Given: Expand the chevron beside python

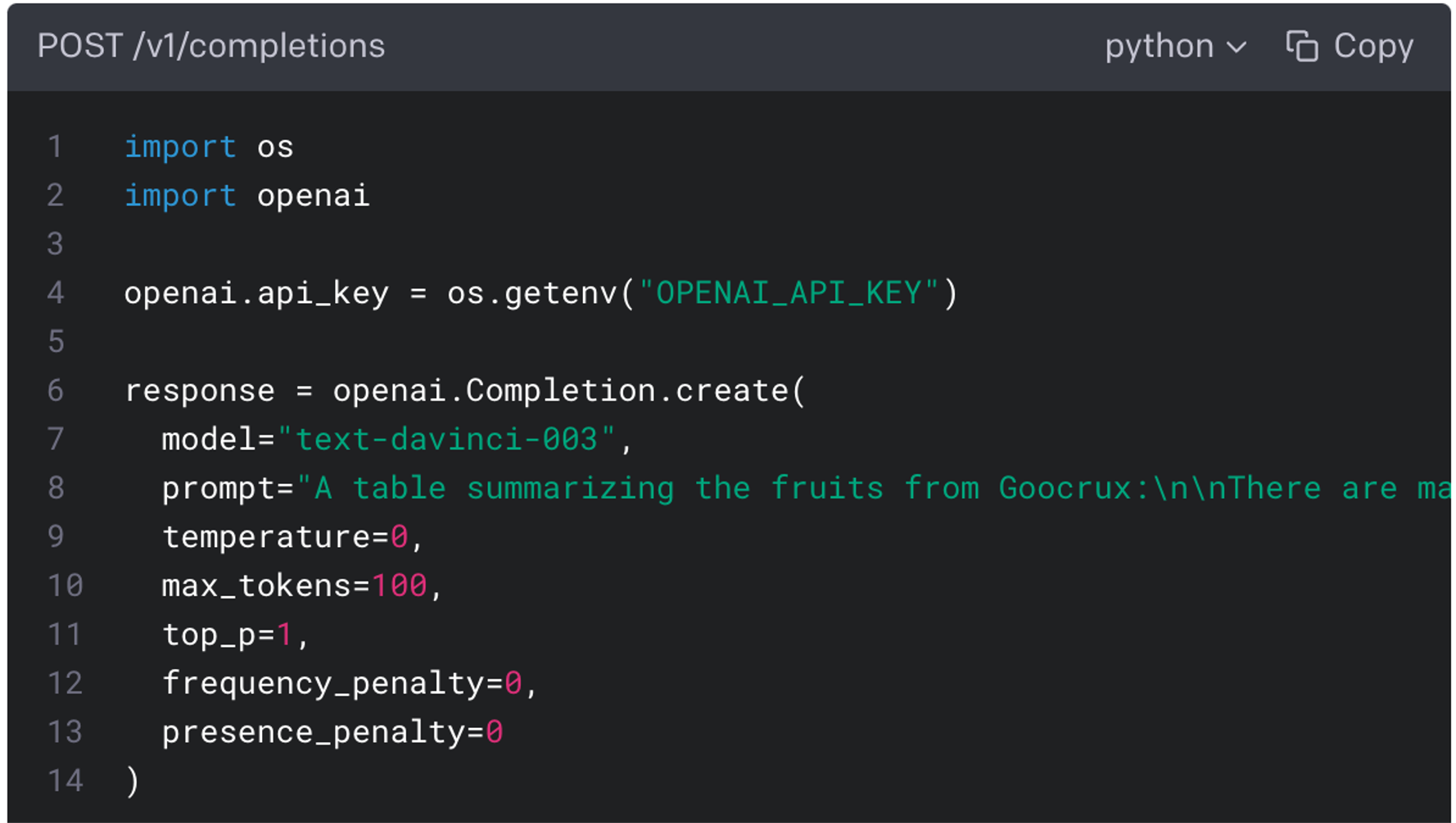Looking at the screenshot, I should pos(1237,47).
